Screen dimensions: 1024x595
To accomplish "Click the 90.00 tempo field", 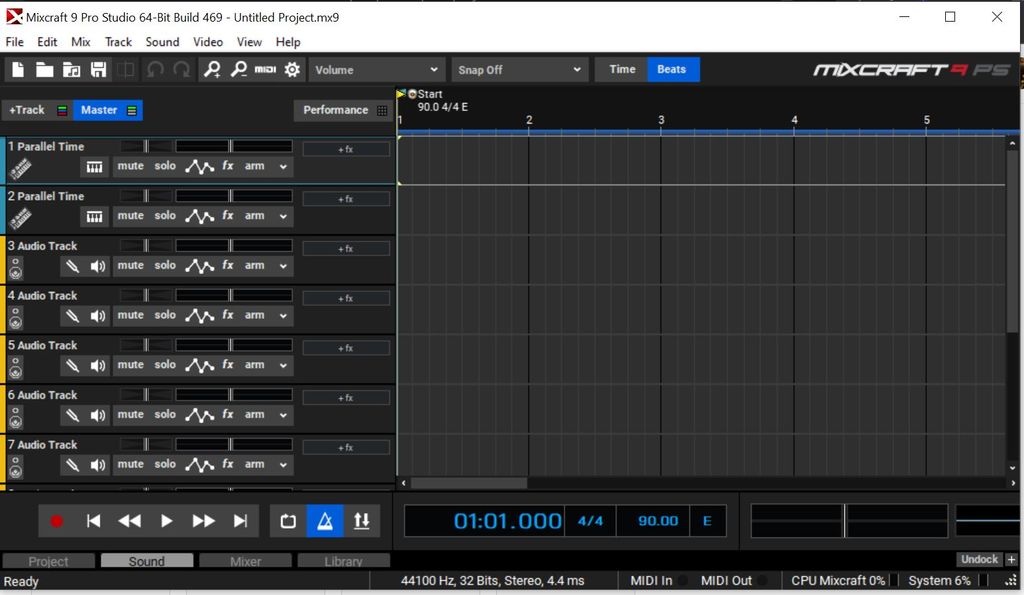I will [x=658, y=521].
